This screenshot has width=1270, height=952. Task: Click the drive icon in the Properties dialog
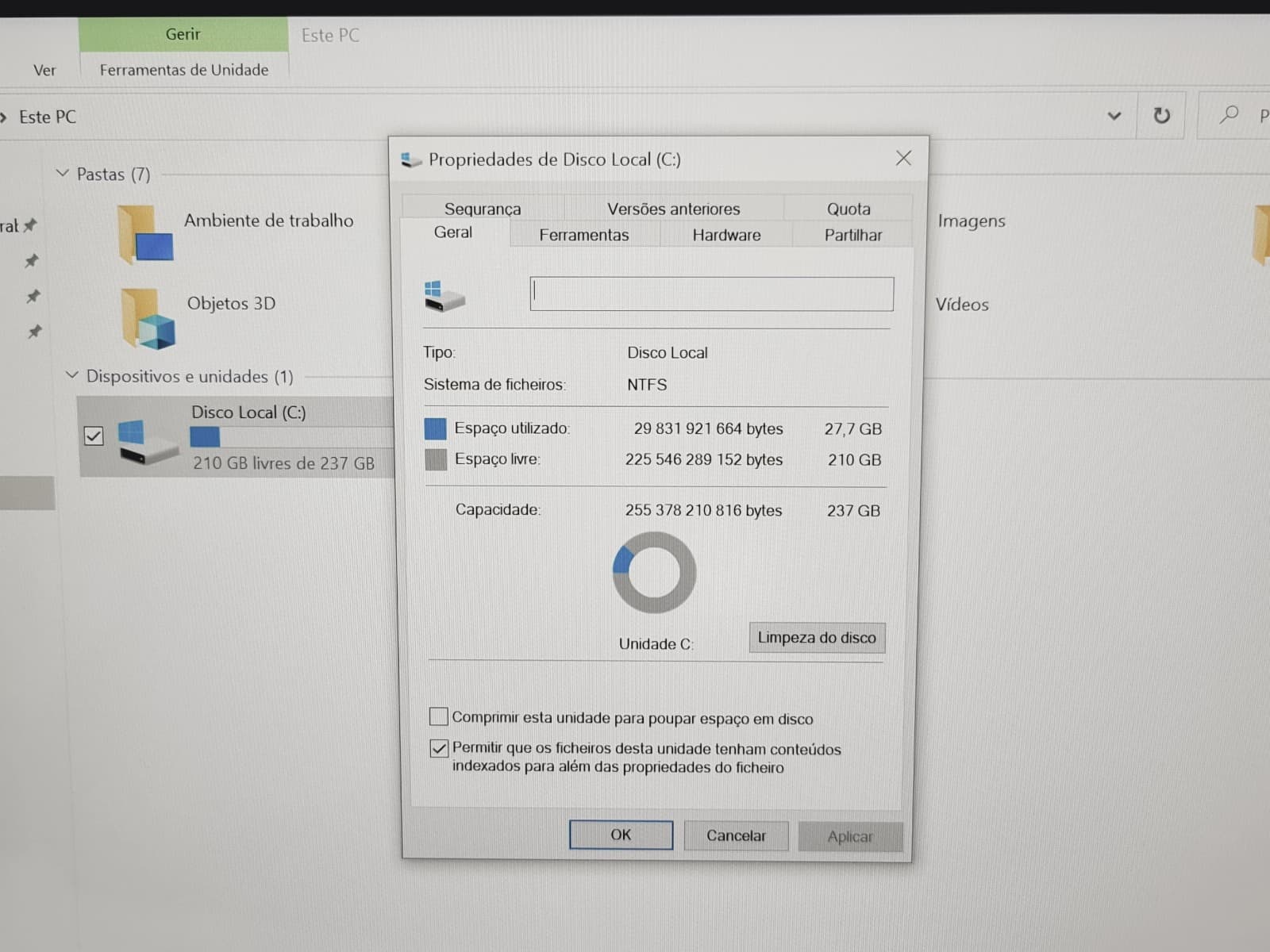(444, 296)
